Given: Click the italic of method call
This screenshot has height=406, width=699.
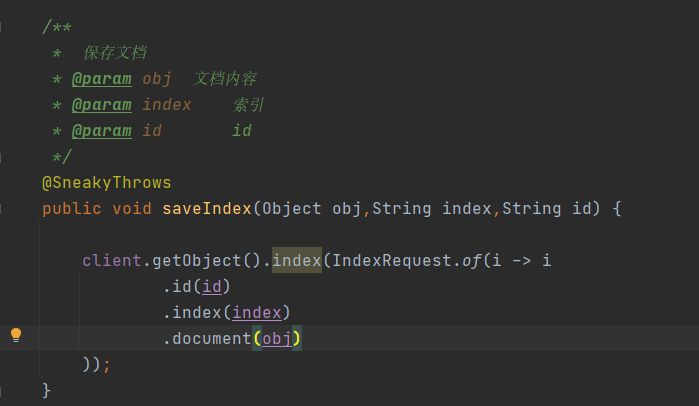Looking at the screenshot, I should pyautogui.click(x=472, y=260).
